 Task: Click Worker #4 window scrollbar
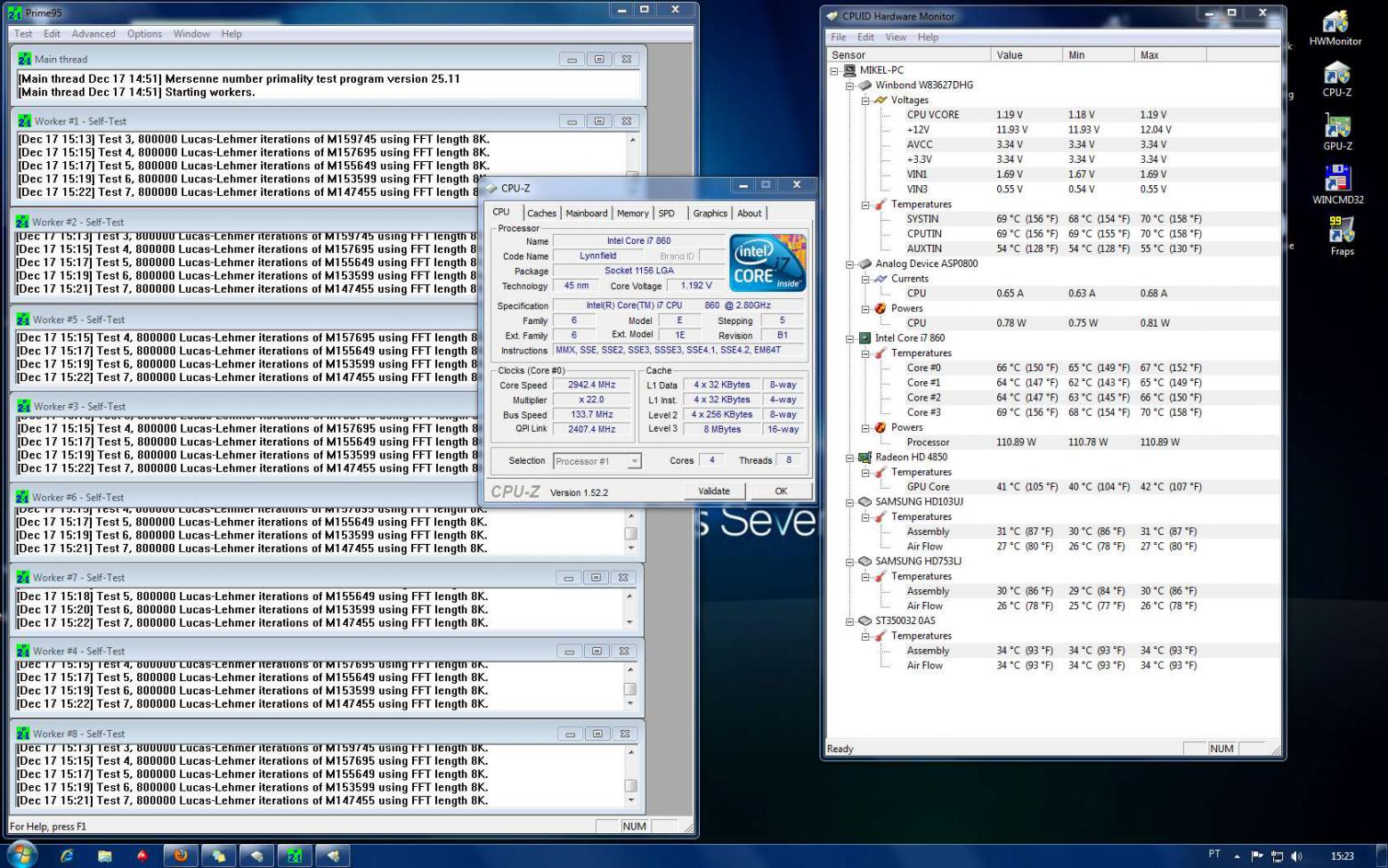pyautogui.click(x=630, y=686)
